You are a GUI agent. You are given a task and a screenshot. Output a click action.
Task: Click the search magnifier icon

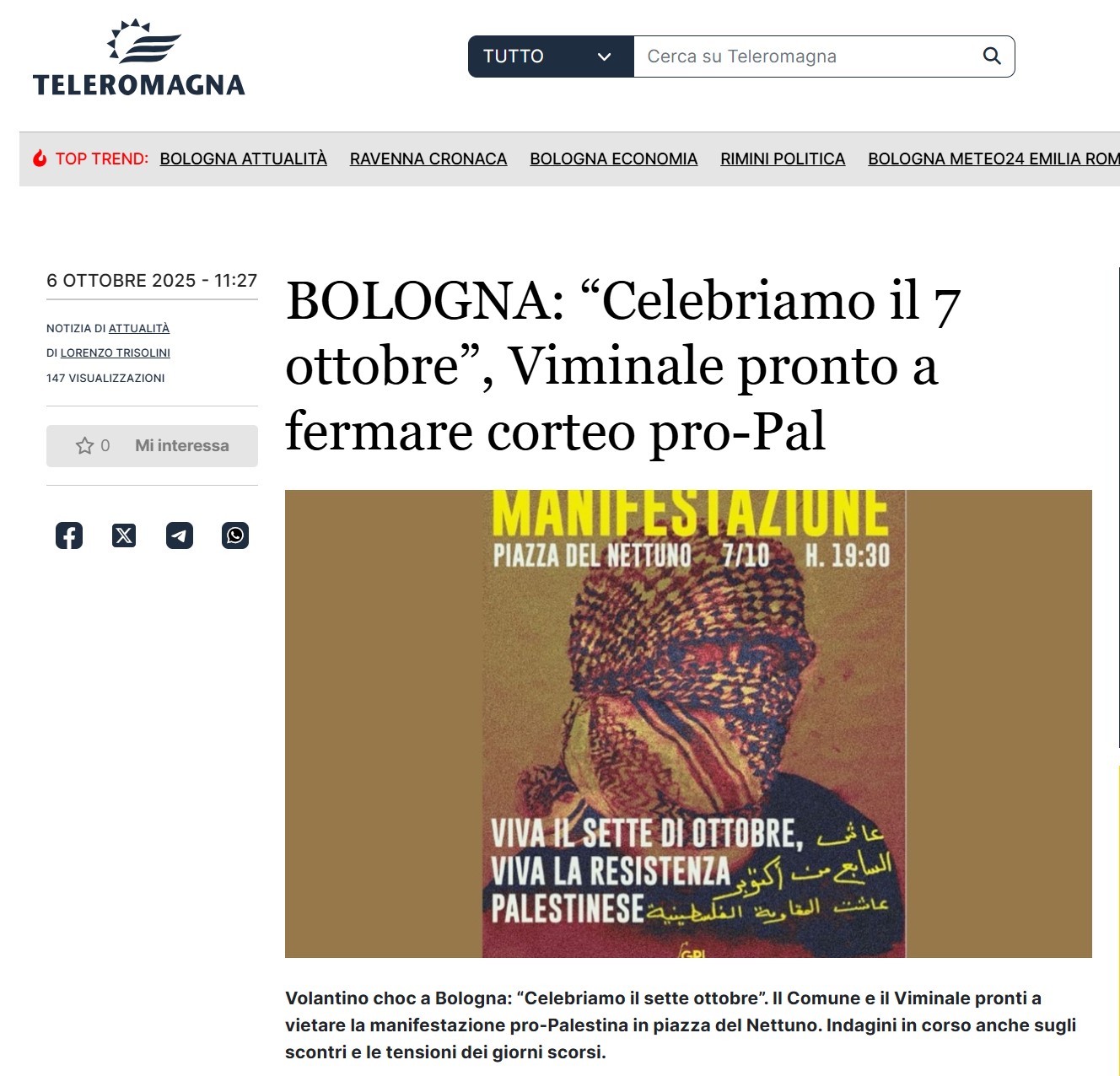point(992,56)
